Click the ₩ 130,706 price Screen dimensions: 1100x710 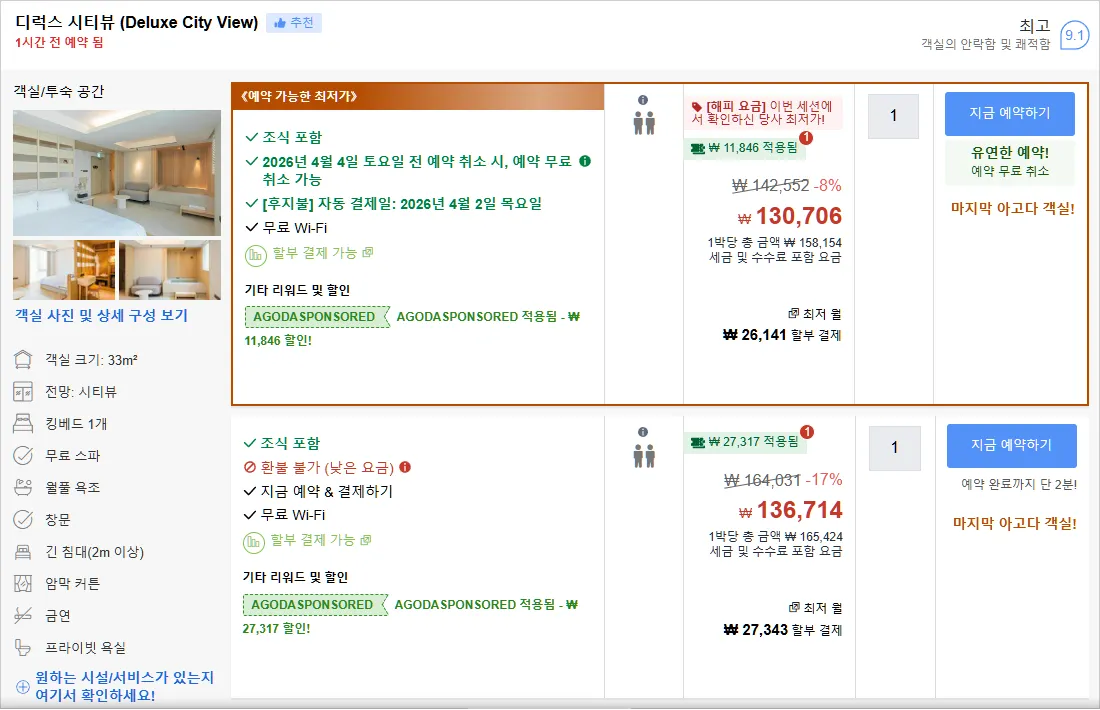coord(790,216)
